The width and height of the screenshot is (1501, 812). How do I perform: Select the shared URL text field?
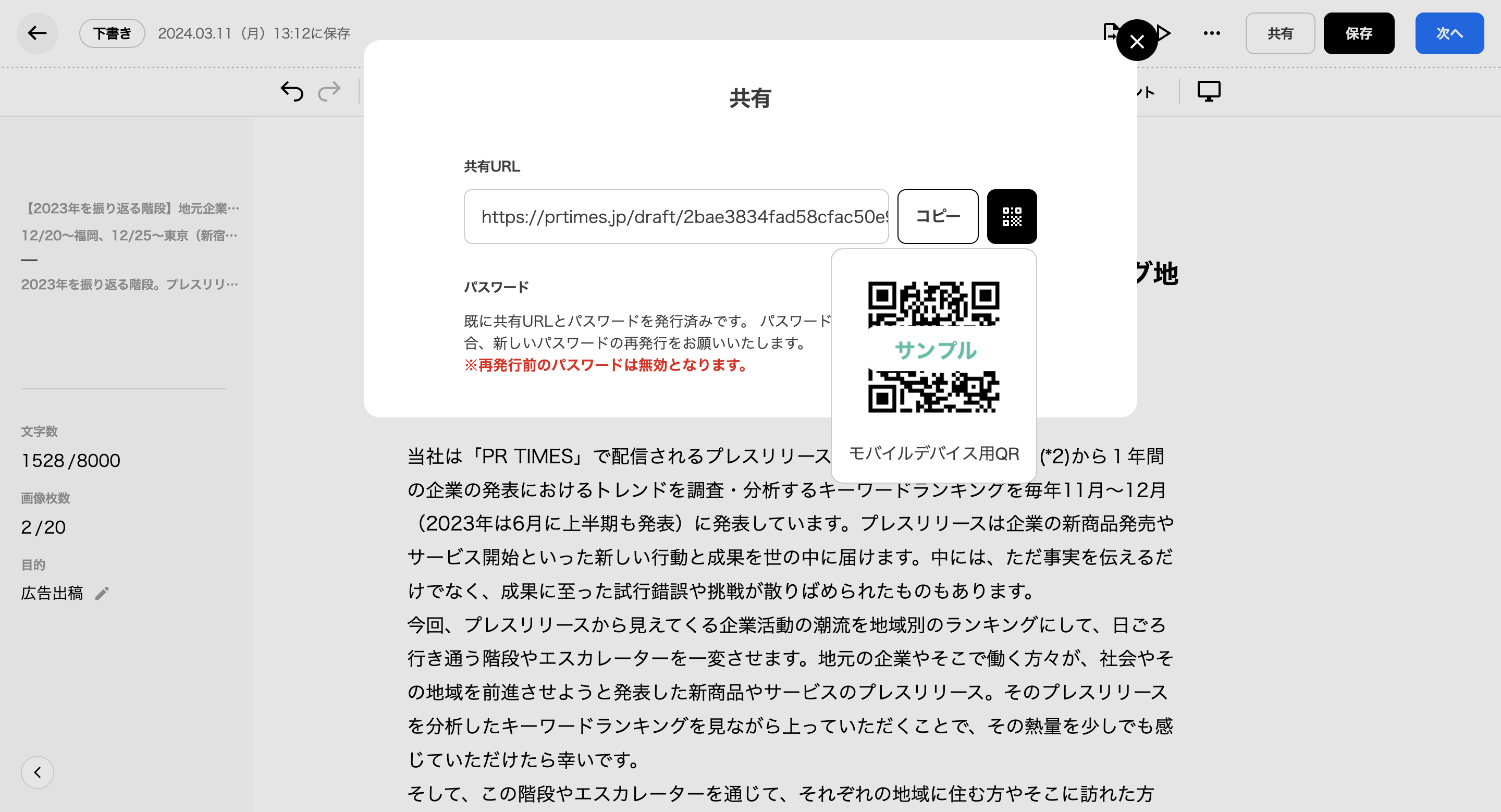(676, 217)
